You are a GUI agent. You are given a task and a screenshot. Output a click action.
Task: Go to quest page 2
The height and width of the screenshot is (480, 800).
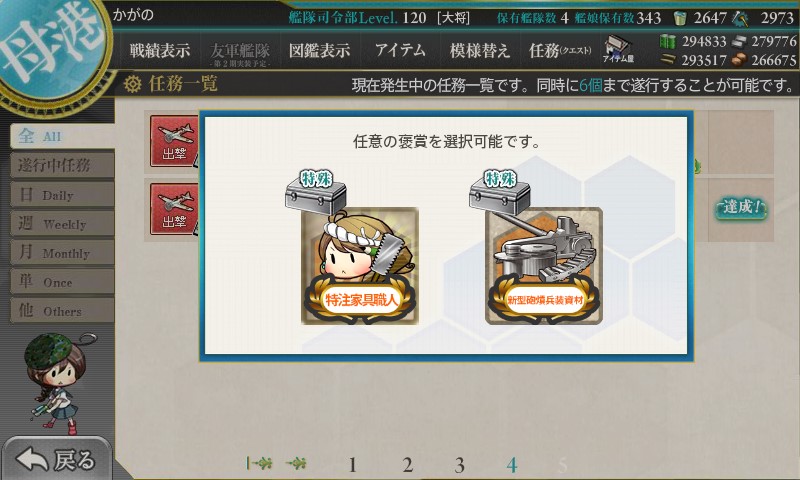click(x=407, y=465)
